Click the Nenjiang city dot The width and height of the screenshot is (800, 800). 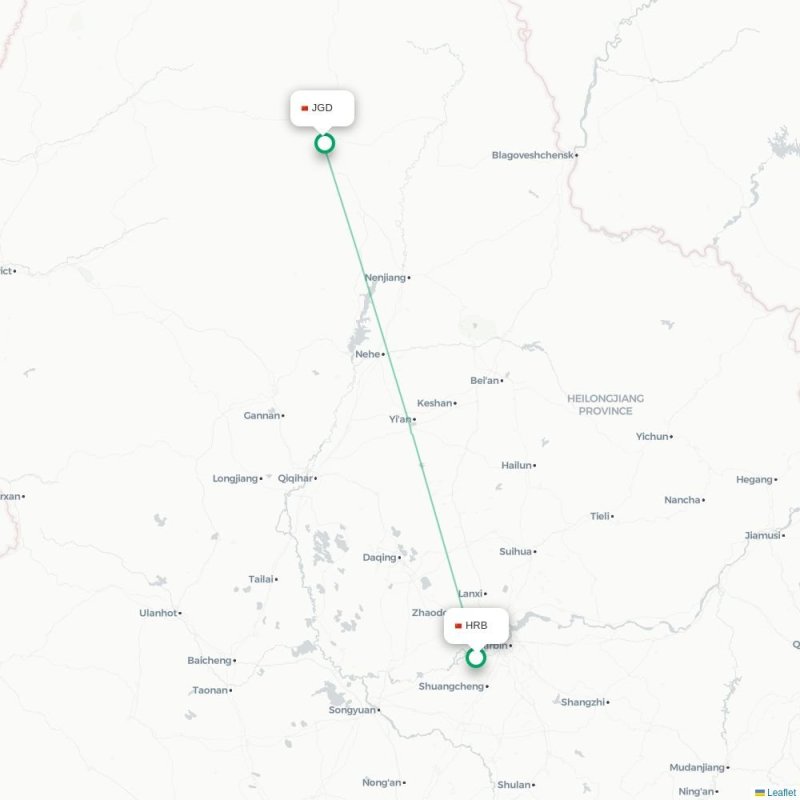409,278
